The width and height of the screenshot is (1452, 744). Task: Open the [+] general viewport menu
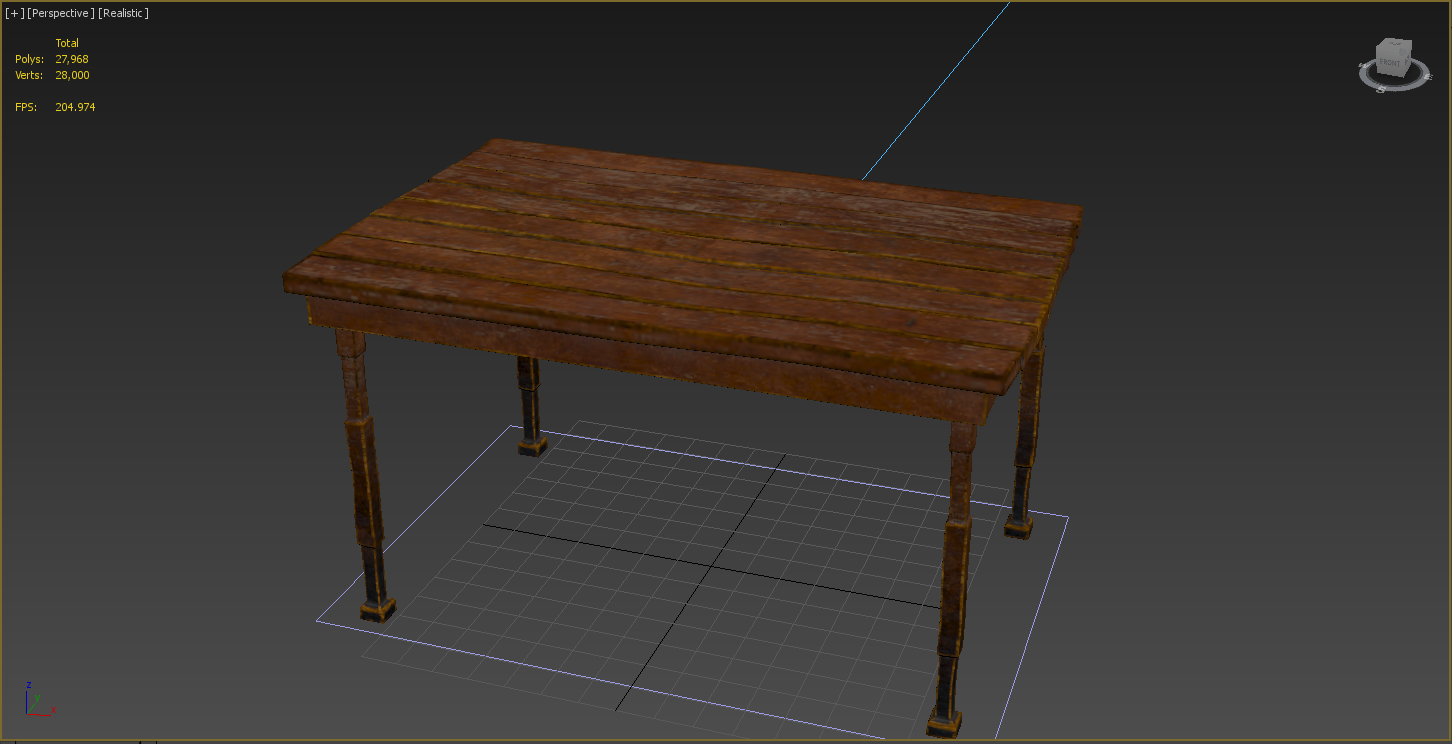[14, 13]
